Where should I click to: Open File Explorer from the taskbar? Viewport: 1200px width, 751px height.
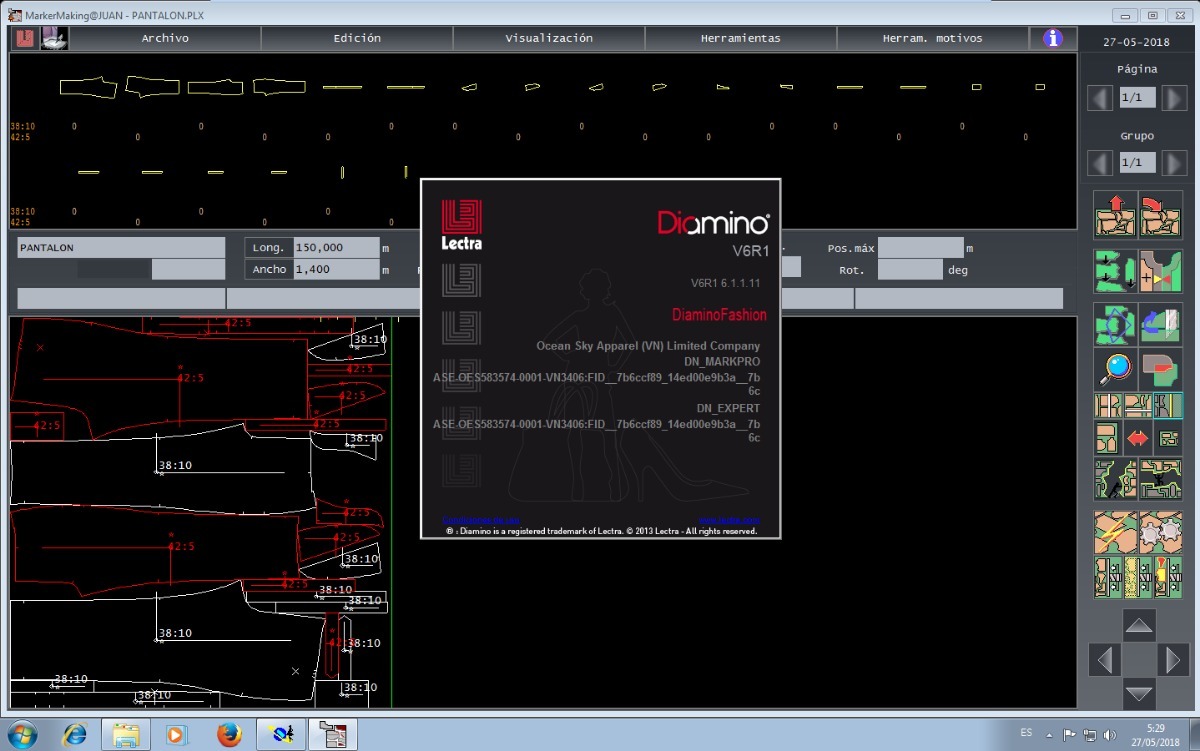coord(126,735)
